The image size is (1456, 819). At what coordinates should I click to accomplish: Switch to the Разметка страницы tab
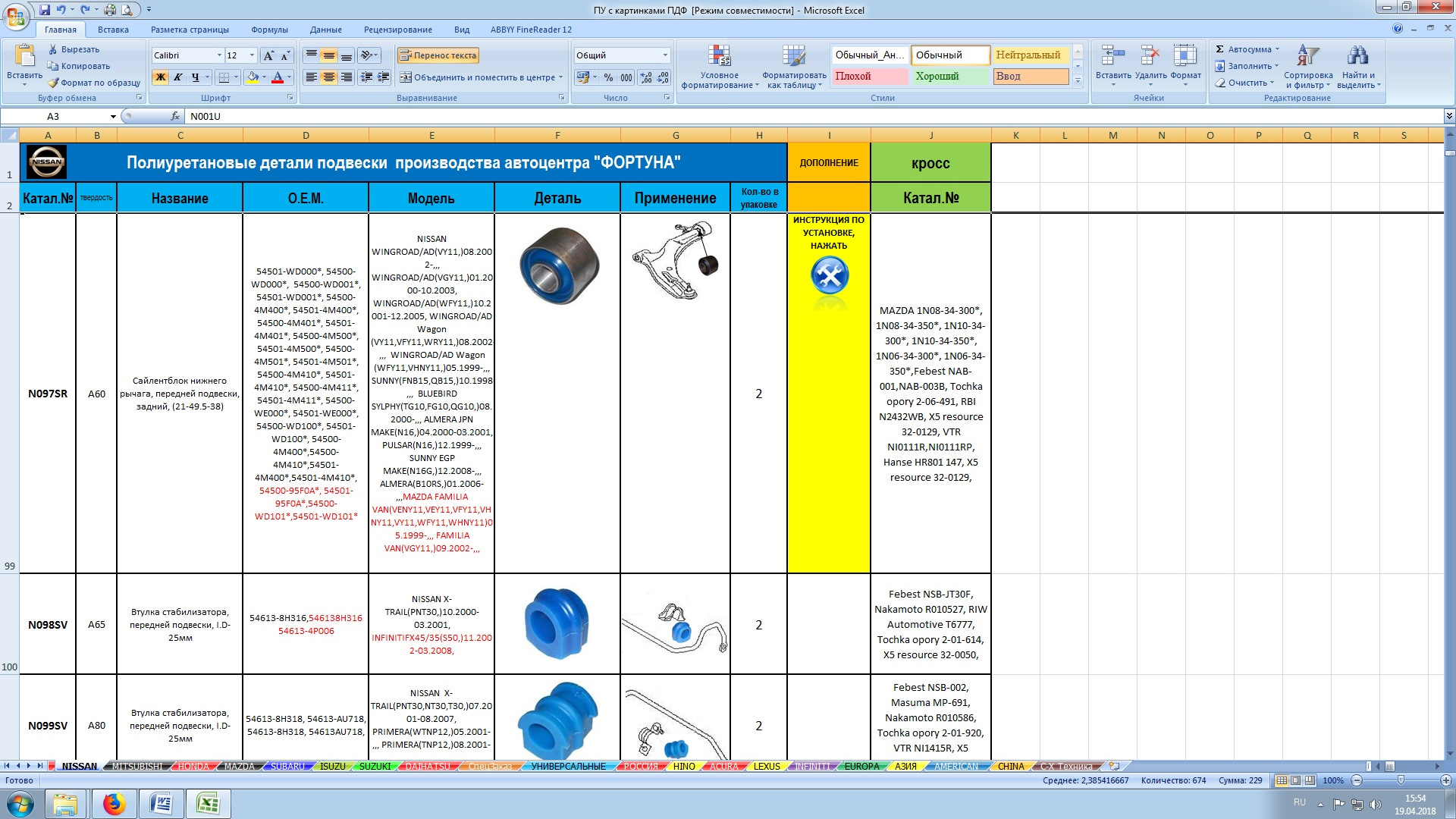(x=190, y=30)
